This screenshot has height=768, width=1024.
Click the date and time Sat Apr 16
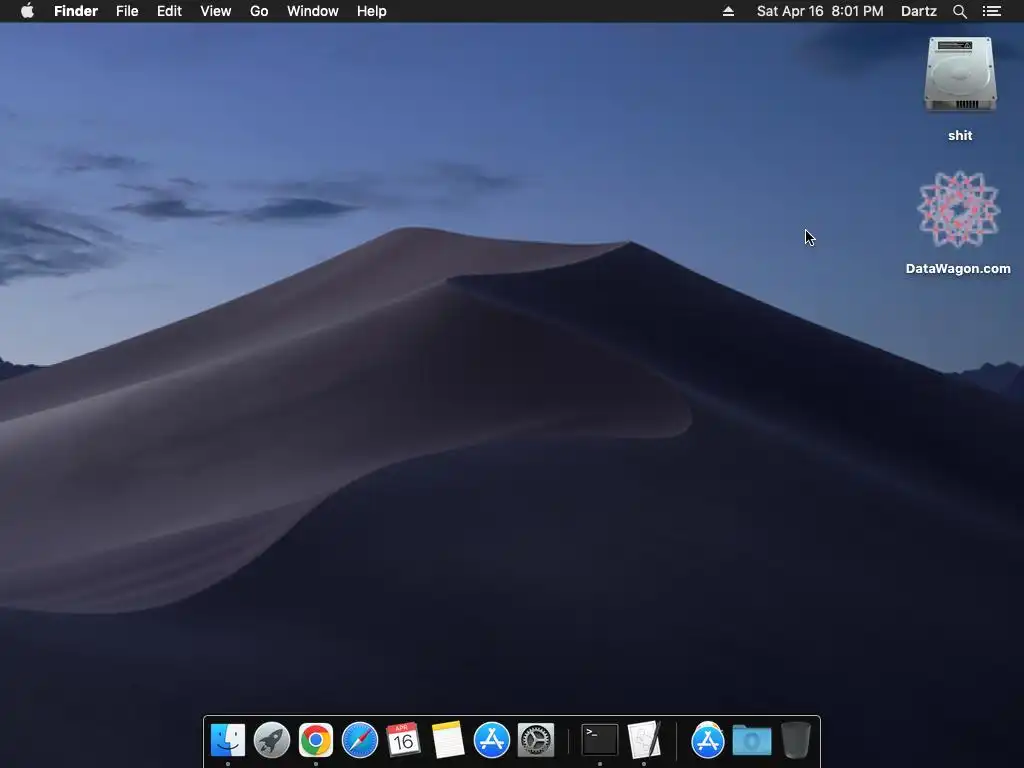[820, 11]
